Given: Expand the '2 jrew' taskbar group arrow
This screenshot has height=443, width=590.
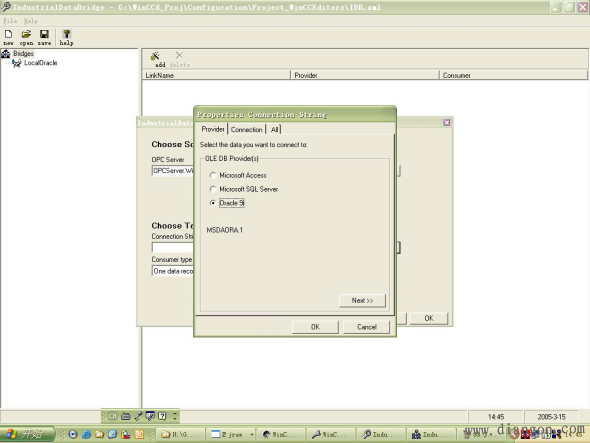Looking at the screenshot, I should [252, 434].
